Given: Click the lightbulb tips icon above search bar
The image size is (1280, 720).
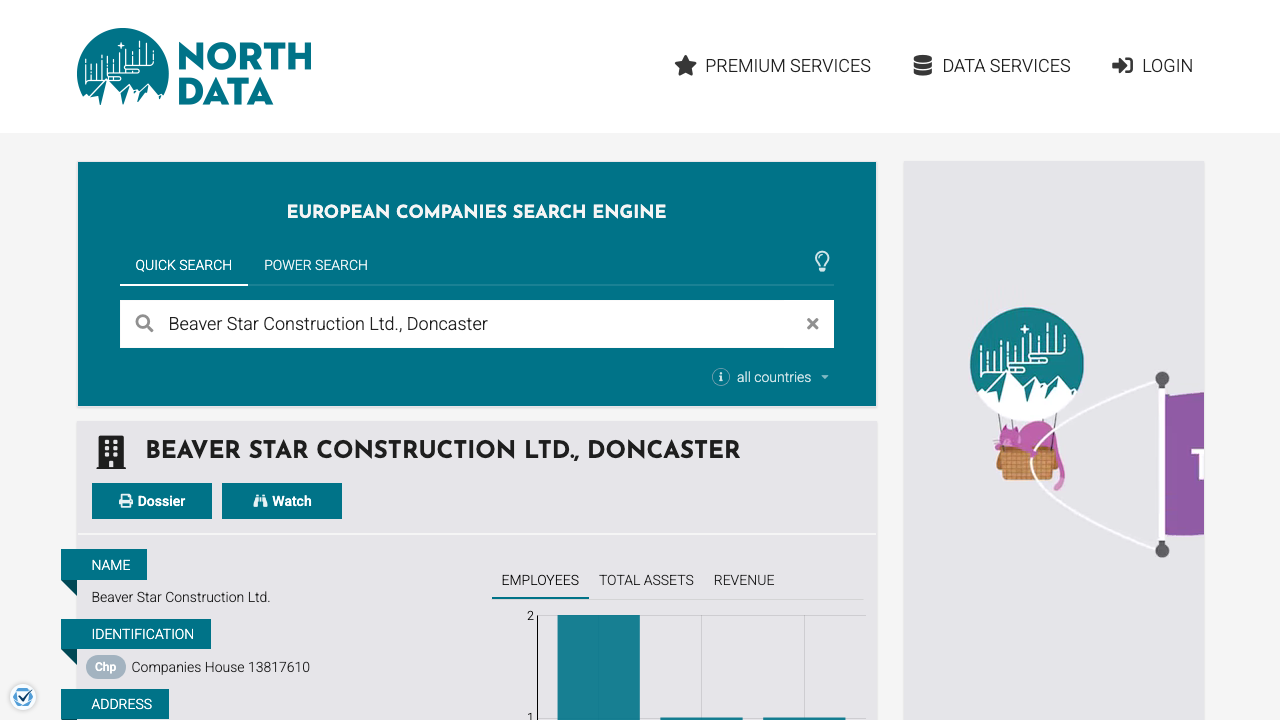Looking at the screenshot, I should tap(822, 262).
